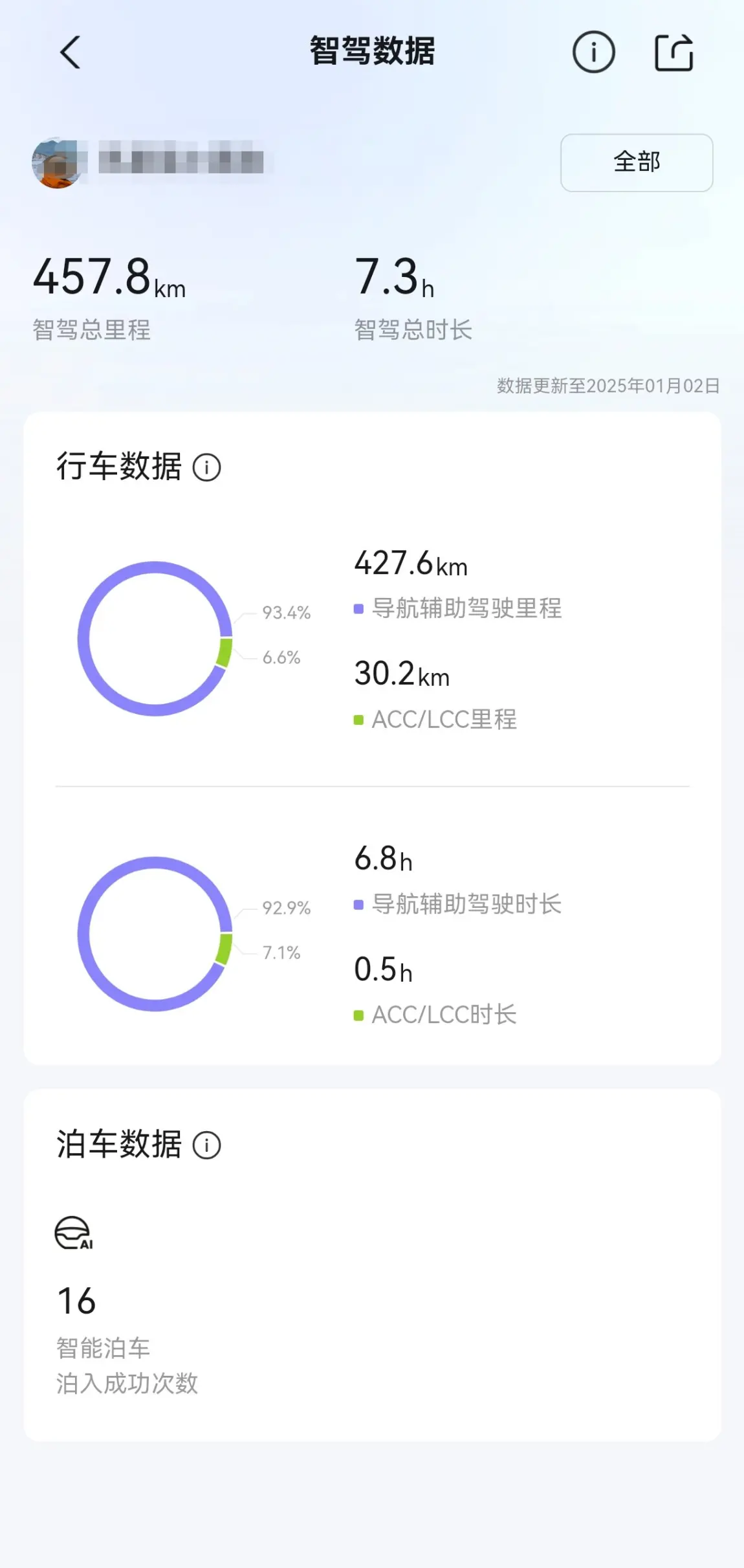This screenshot has width=744, height=1568.
Task: Tap the purple 导航辅助驾驶时长 legend swatch
Action: click(358, 904)
